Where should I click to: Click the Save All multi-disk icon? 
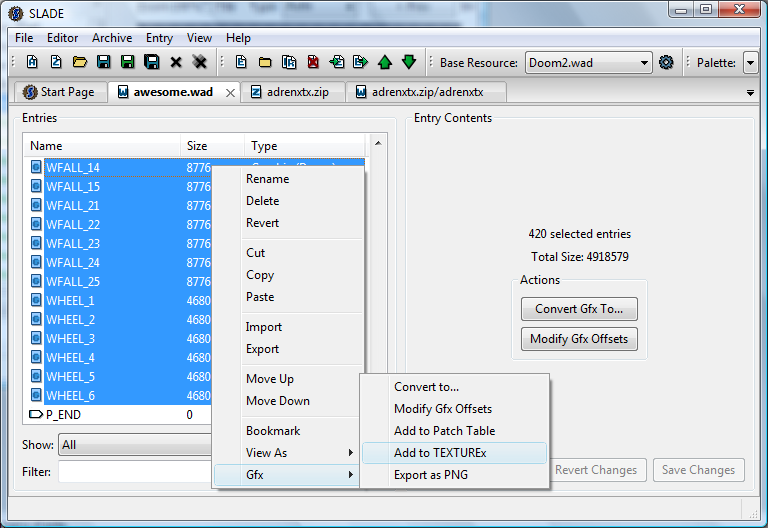click(x=152, y=62)
